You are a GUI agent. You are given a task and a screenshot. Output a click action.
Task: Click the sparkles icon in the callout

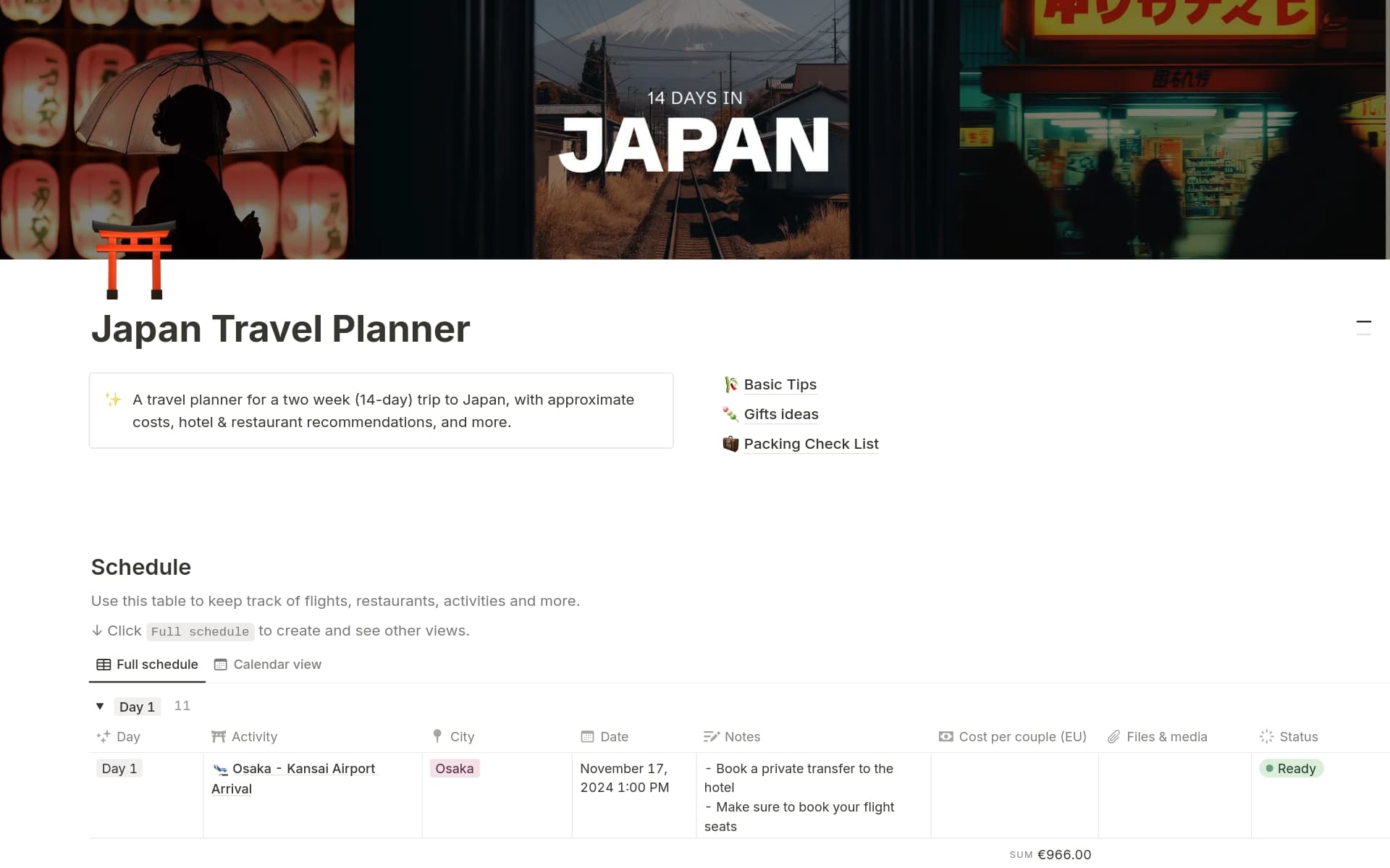pos(113,400)
